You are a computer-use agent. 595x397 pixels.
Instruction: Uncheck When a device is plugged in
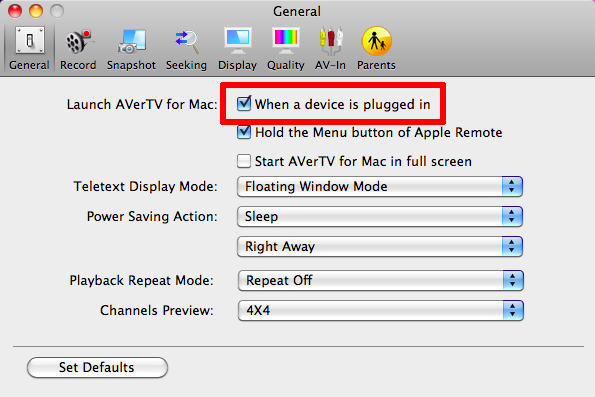coord(244,104)
